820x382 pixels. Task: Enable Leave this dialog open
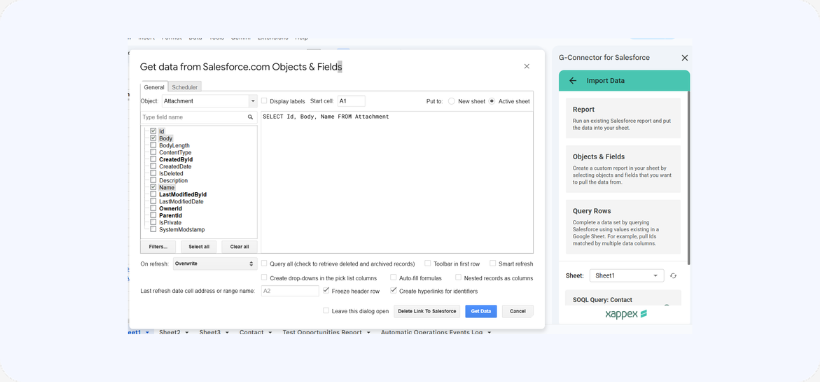[x=326, y=311]
